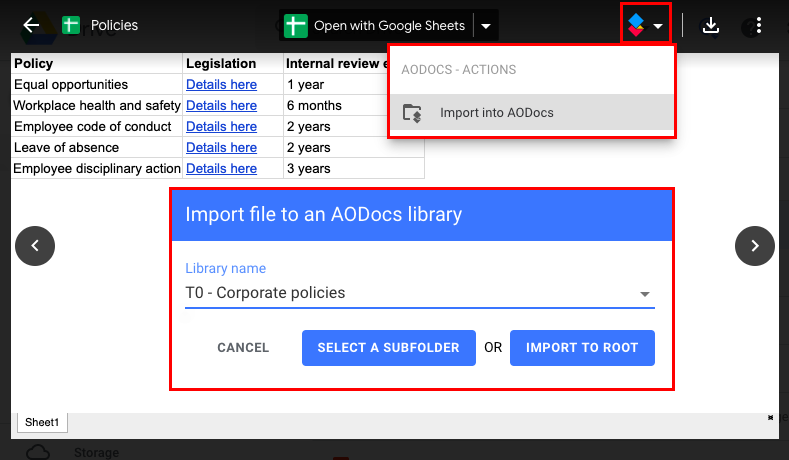Click IMPORT TO ROOT button
The width and height of the screenshot is (789, 460).
click(x=582, y=348)
